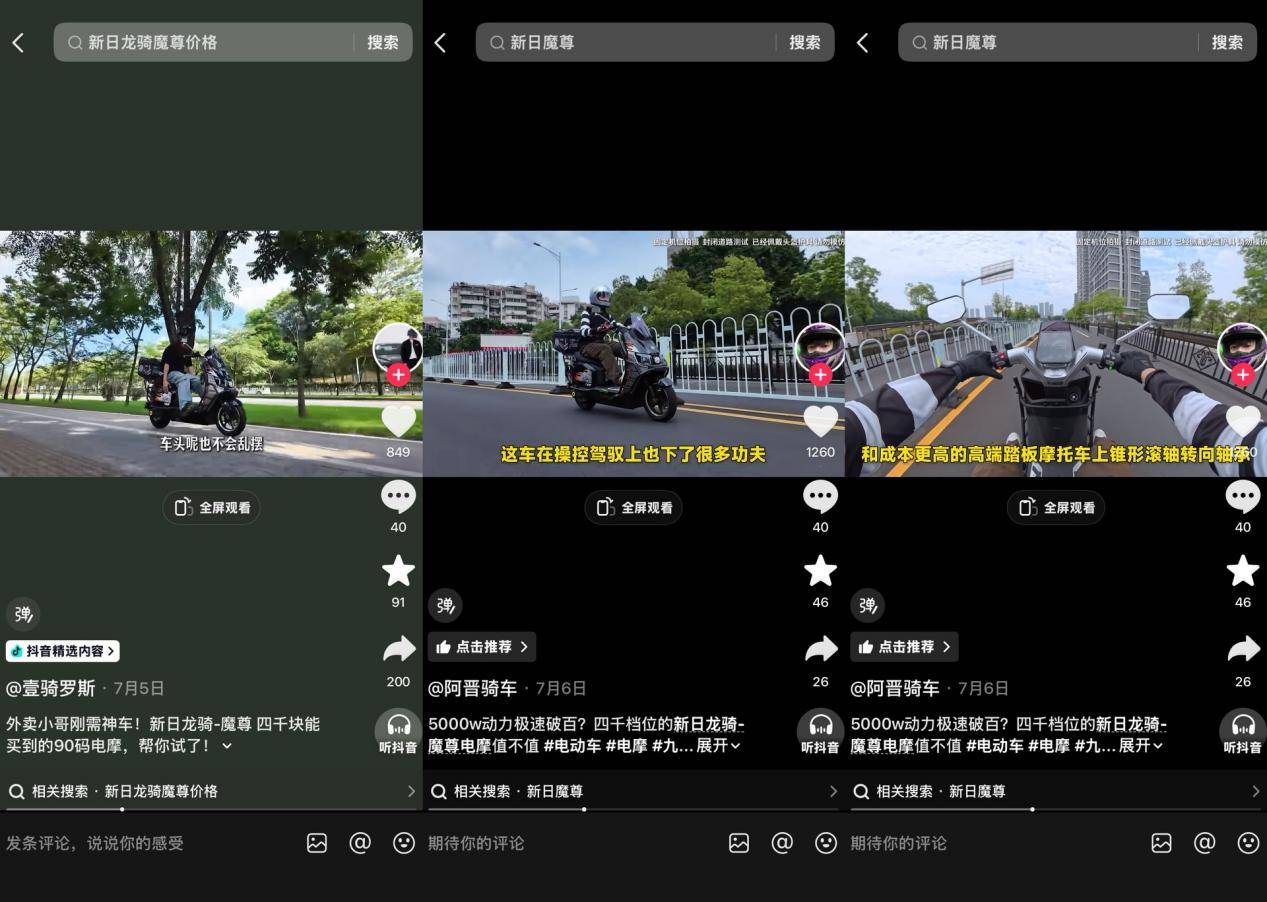Screen dimensions: 1267x902
Task: Favorite the video in the right screenshot
Action: click(1243, 571)
